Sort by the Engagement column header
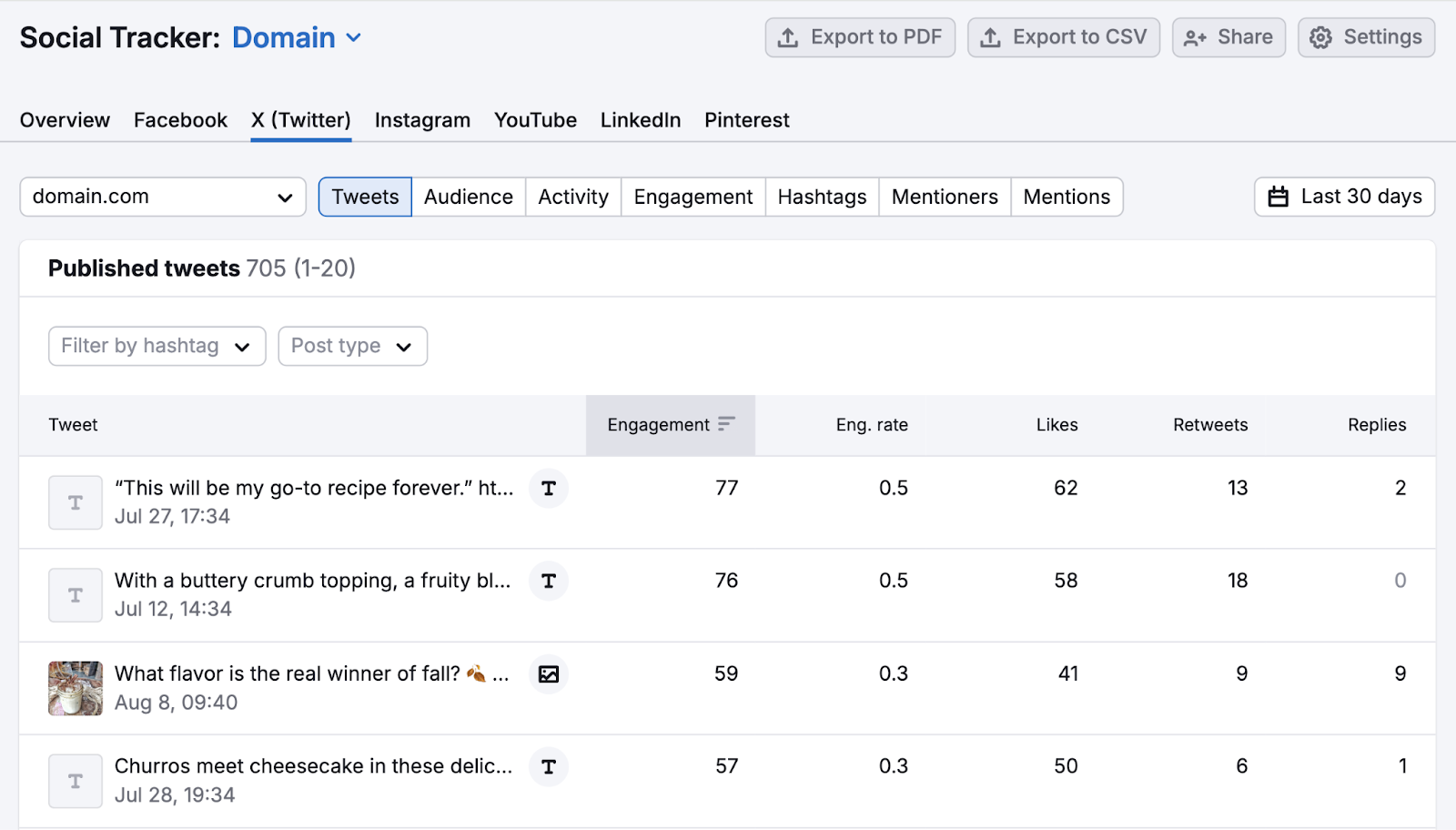Screen dimensions: 1456x830 pos(671,425)
